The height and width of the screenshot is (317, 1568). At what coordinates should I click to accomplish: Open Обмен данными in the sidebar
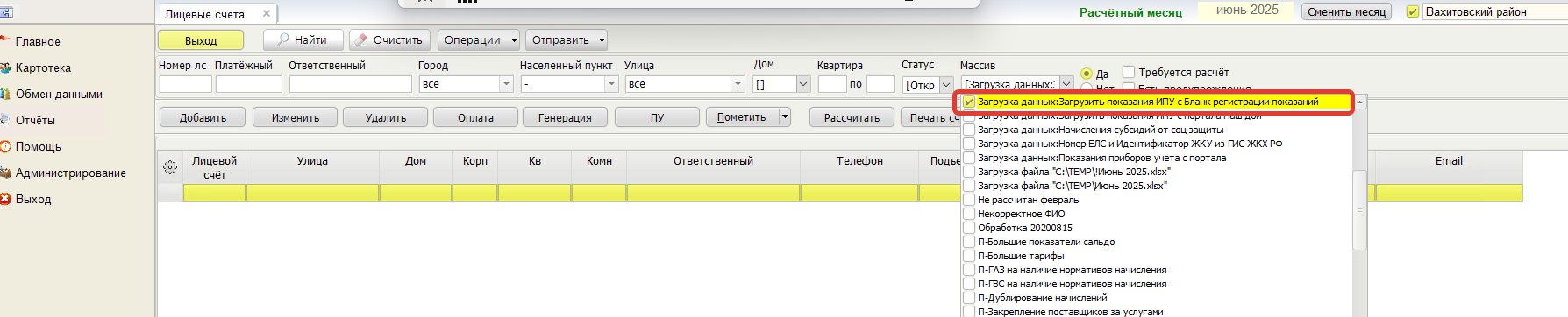pos(59,94)
